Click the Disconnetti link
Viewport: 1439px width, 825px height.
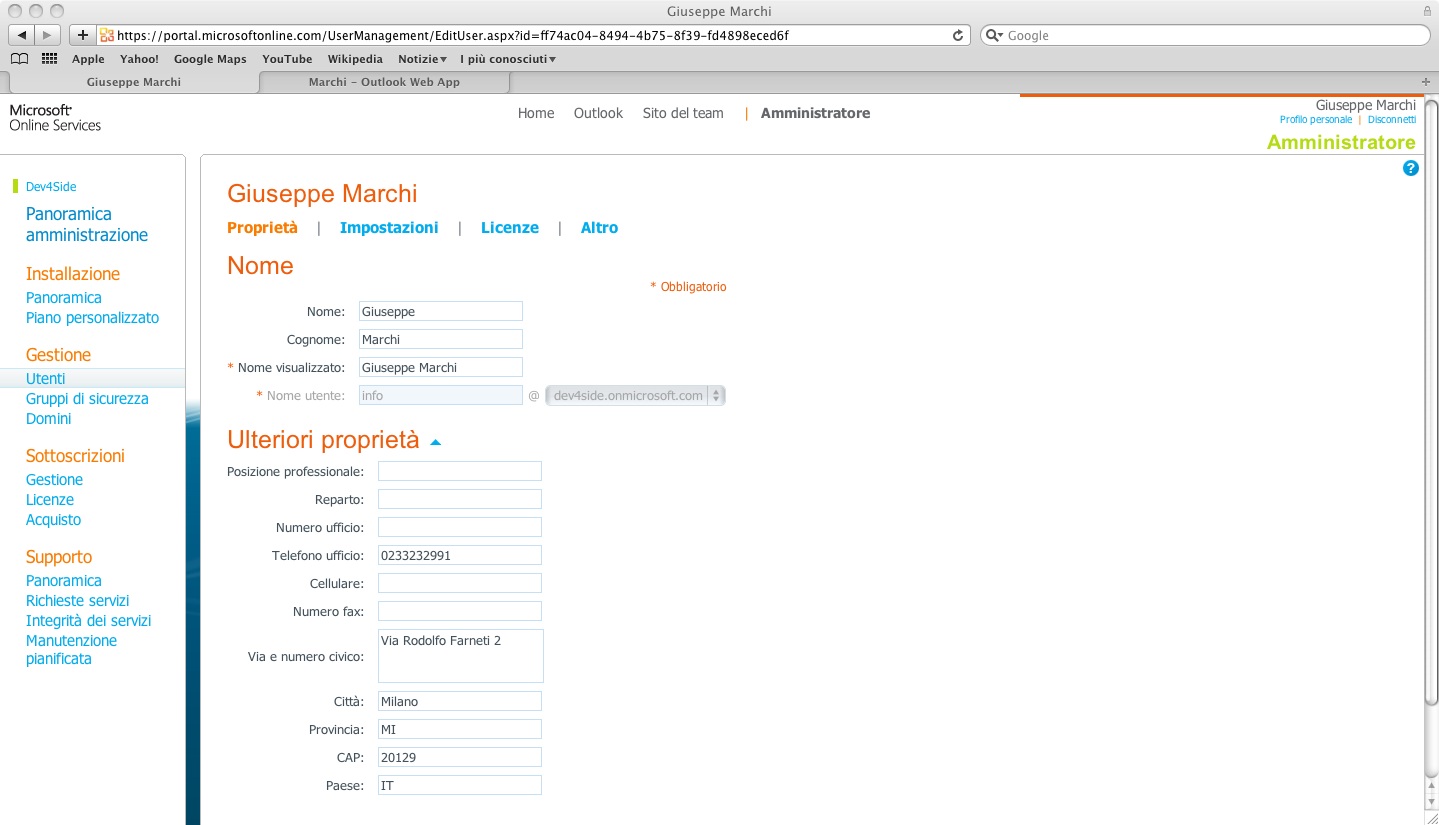tap(1391, 120)
